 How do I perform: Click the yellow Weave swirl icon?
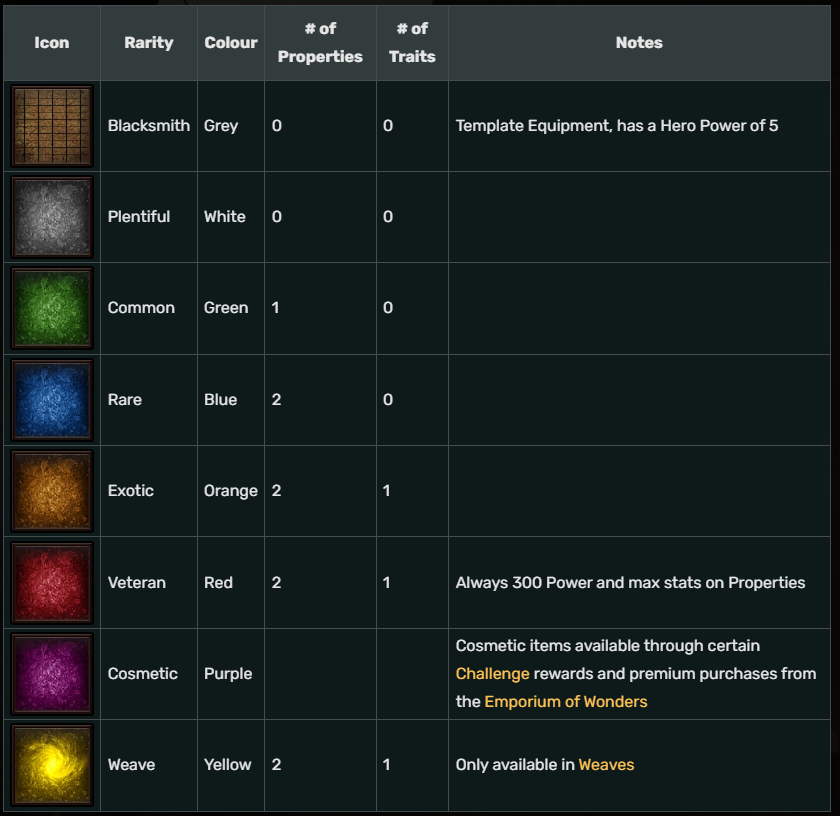coord(52,765)
